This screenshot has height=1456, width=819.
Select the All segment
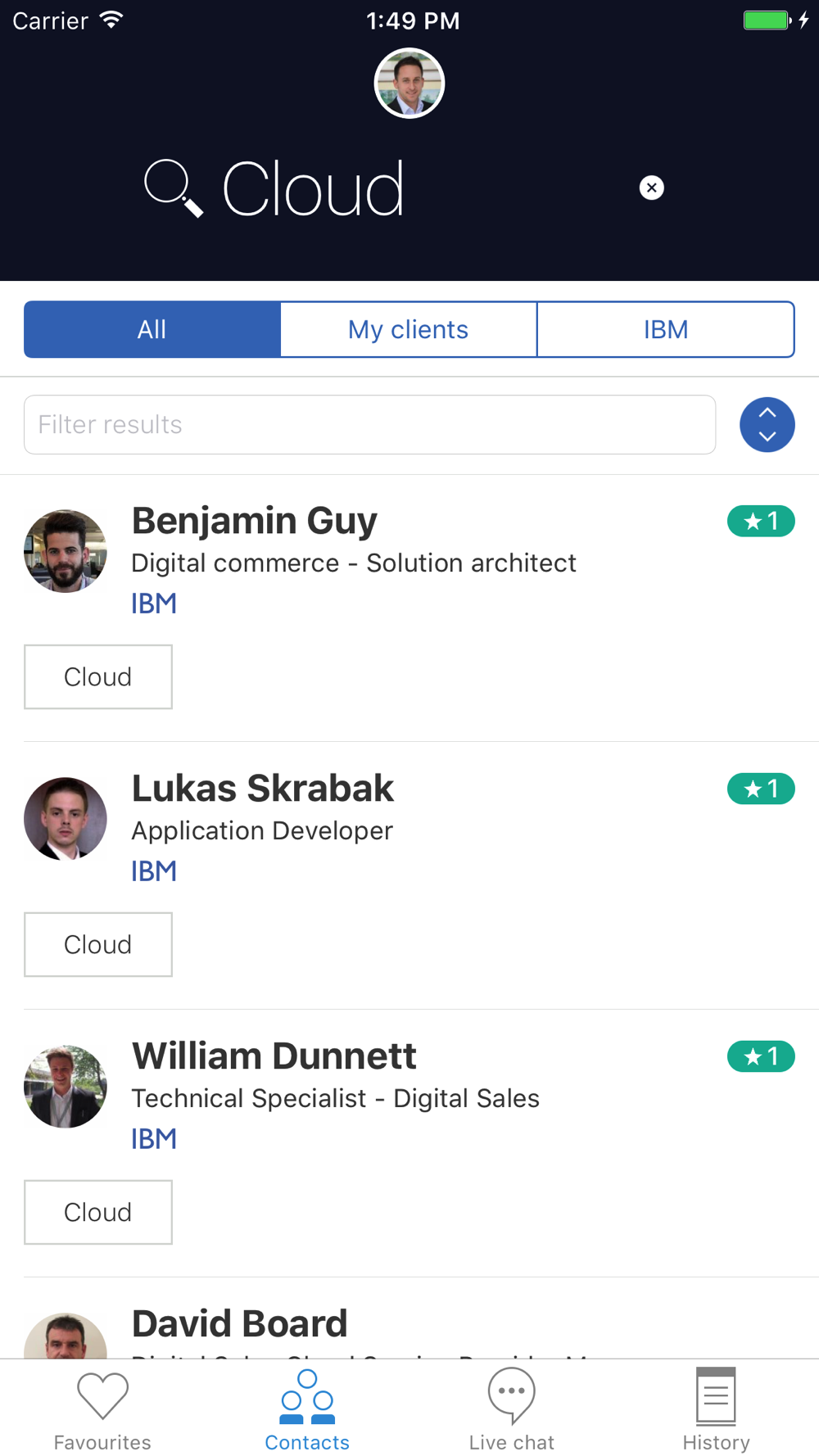tap(152, 329)
